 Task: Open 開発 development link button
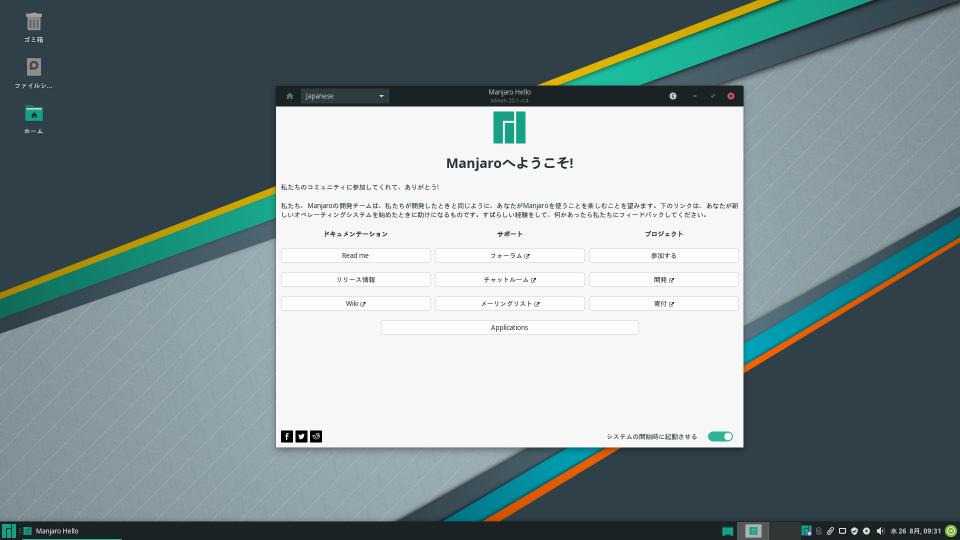(x=664, y=280)
